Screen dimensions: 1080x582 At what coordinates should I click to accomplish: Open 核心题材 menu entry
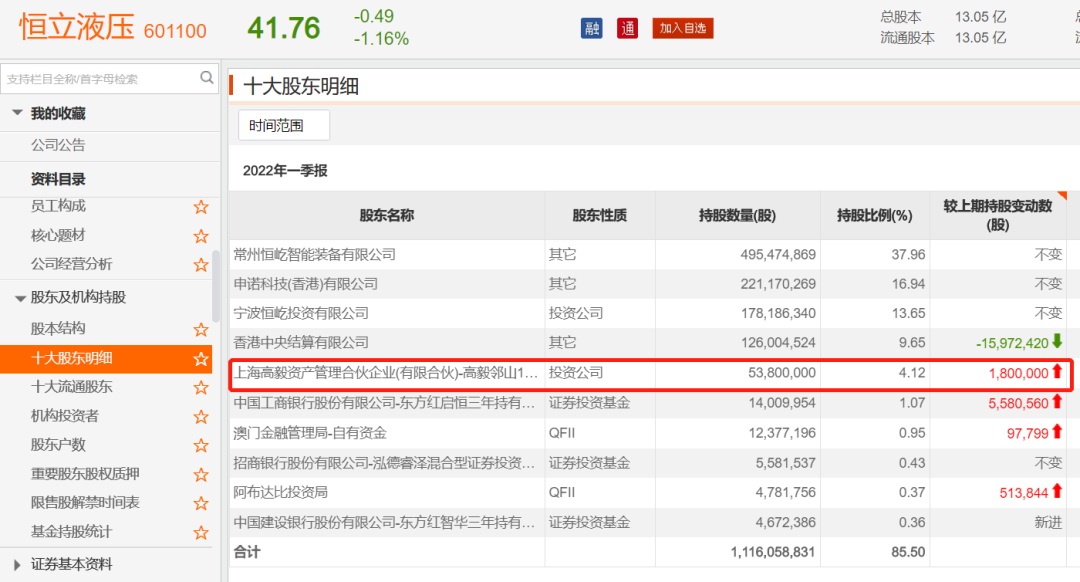58,235
